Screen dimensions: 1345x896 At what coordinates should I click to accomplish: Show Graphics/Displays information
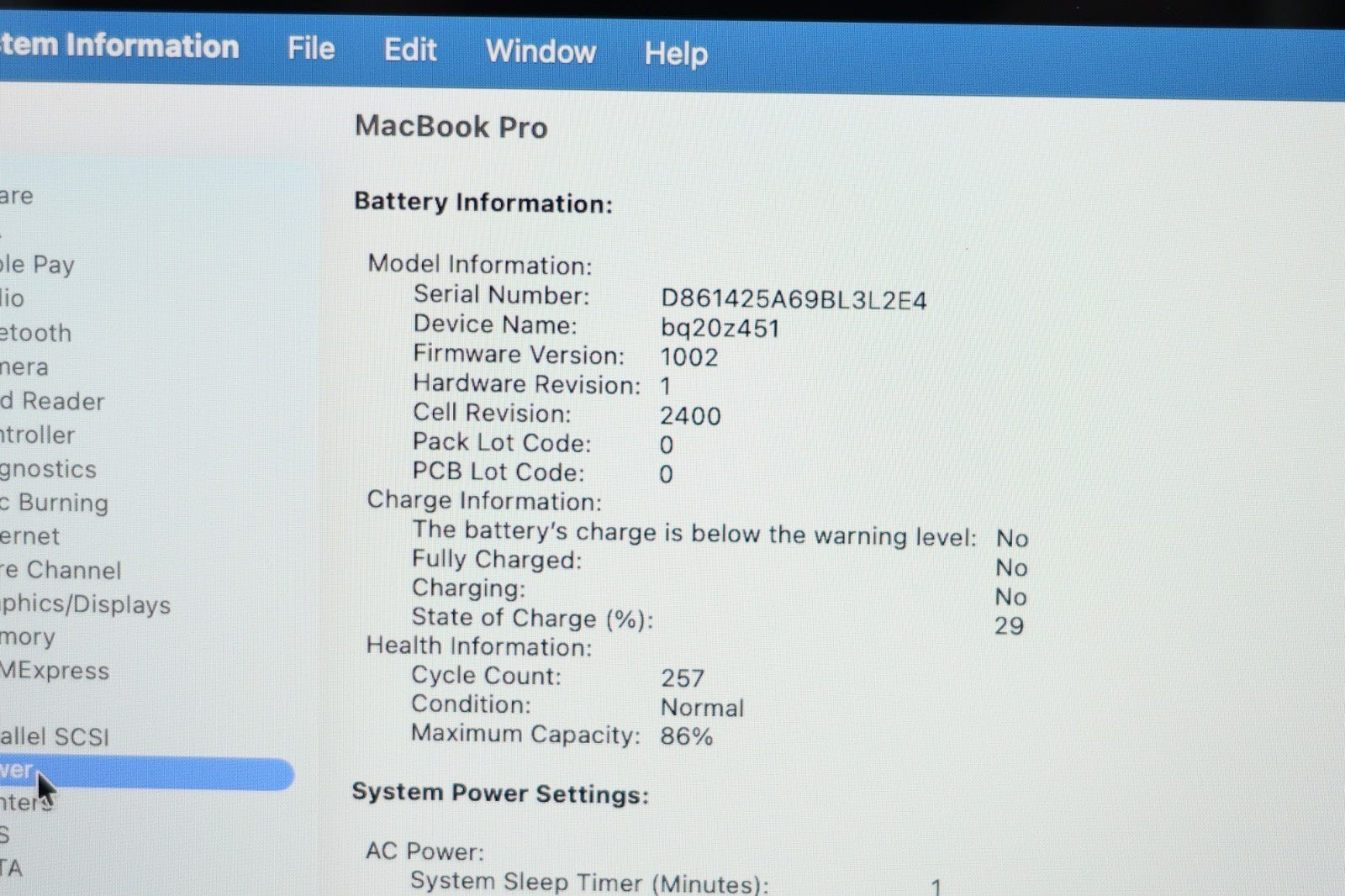pyautogui.click(x=85, y=604)
